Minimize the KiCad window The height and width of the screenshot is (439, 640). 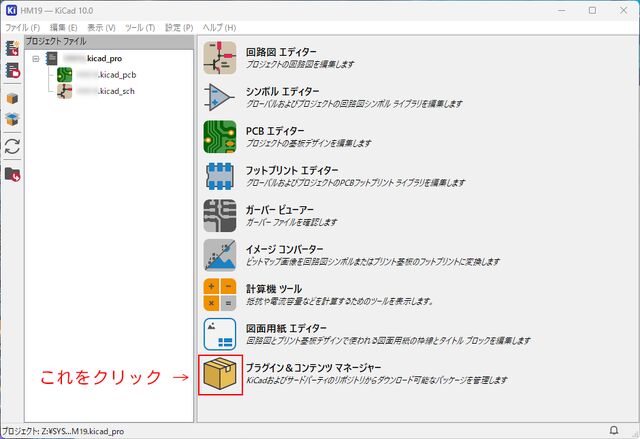click(x=562, y=10)
